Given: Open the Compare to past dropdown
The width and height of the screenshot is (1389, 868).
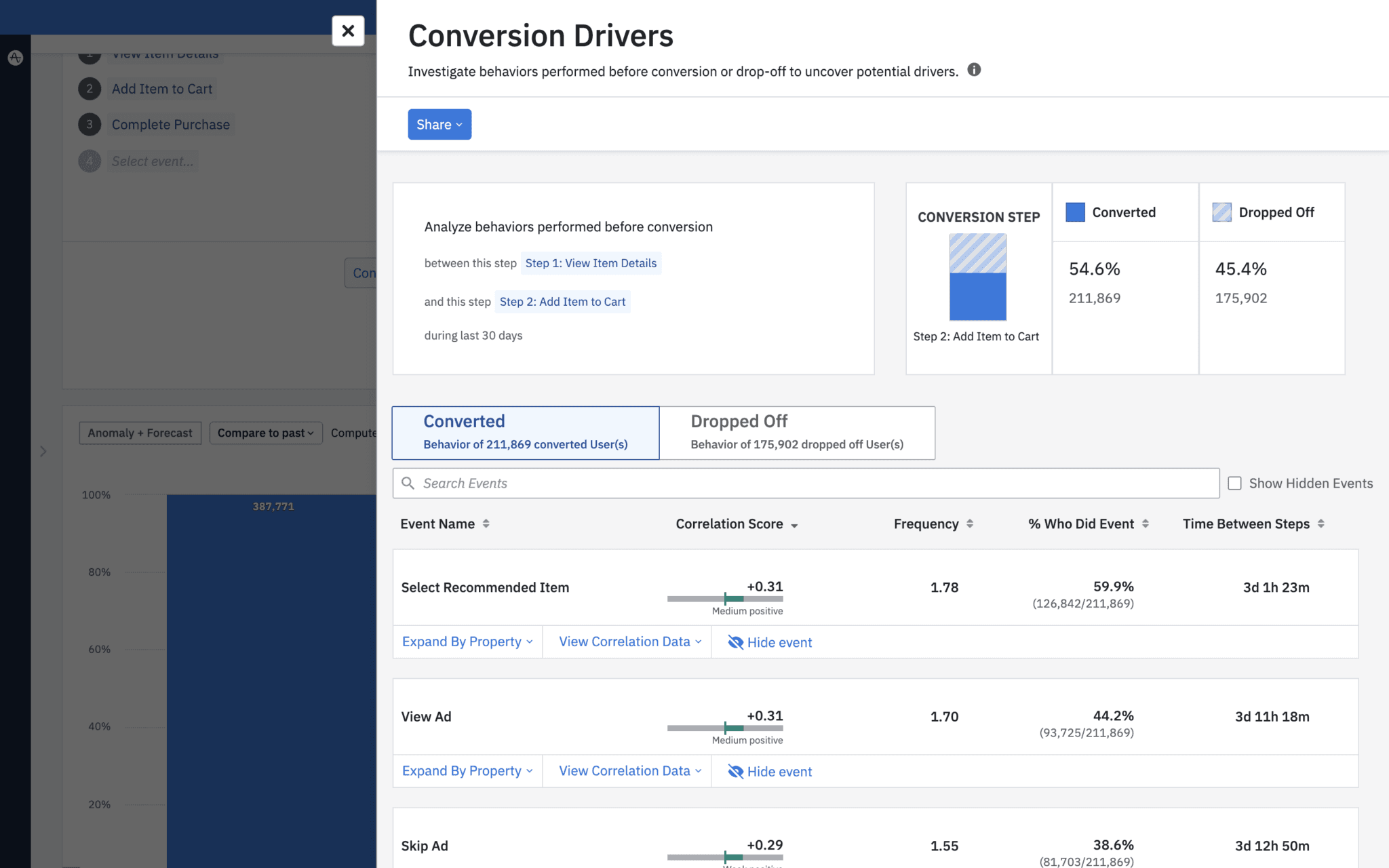Looking at the screenshot, I should click(265, 433).
